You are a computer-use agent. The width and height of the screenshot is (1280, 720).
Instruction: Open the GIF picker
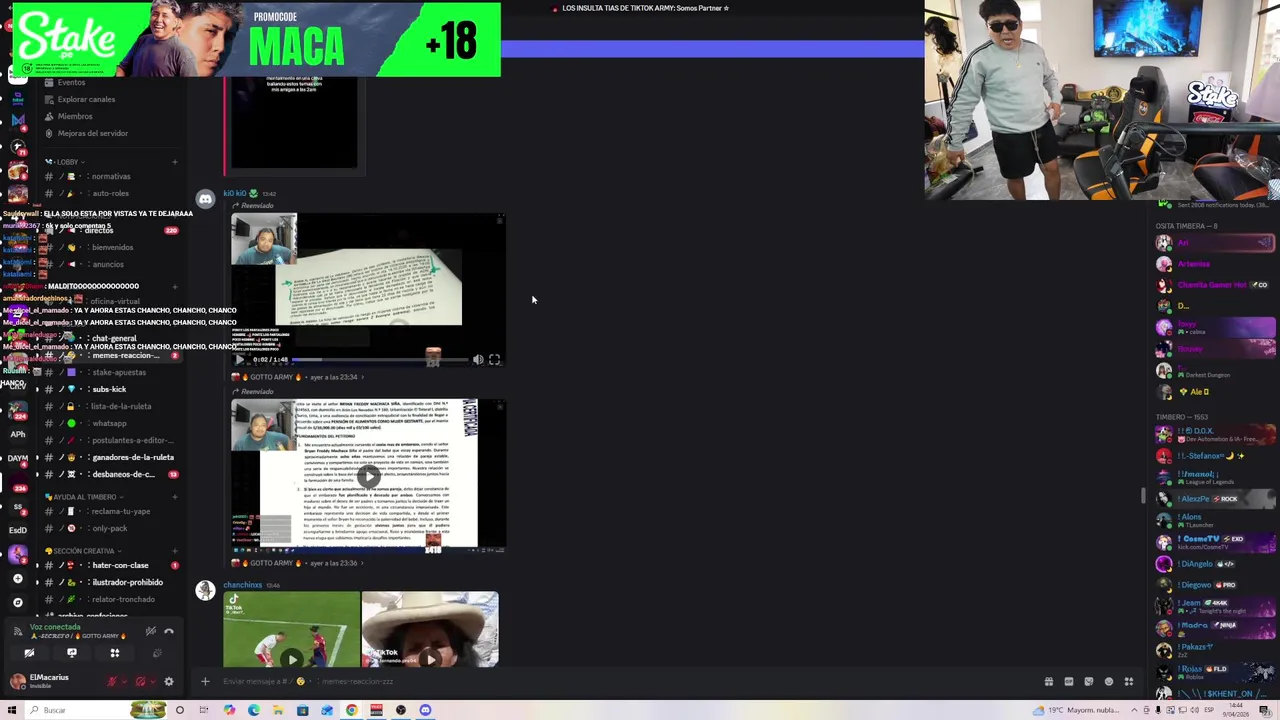point(1069,682)
